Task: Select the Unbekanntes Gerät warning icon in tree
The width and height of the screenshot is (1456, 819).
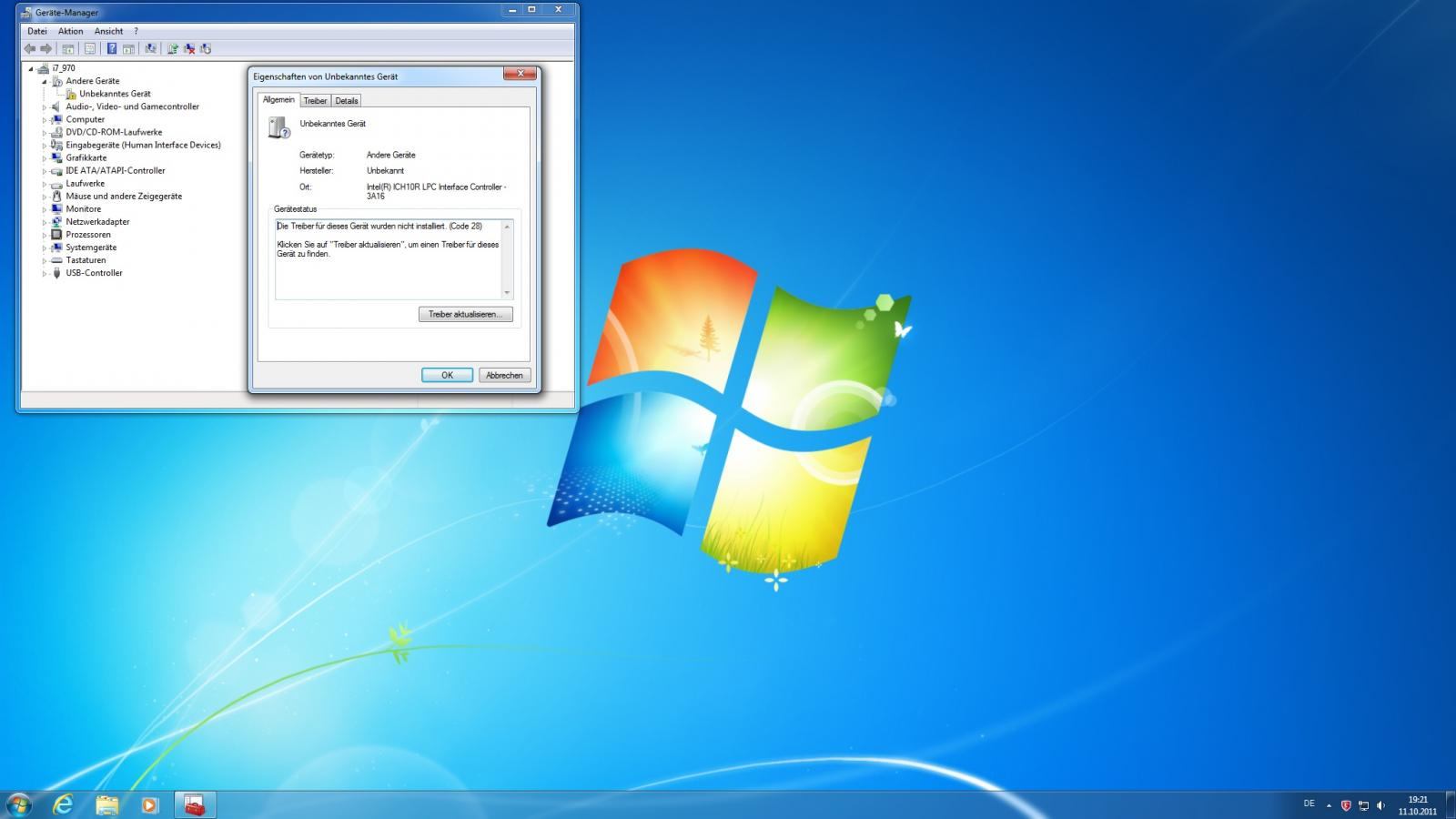Action: click(x=71, y=94)
